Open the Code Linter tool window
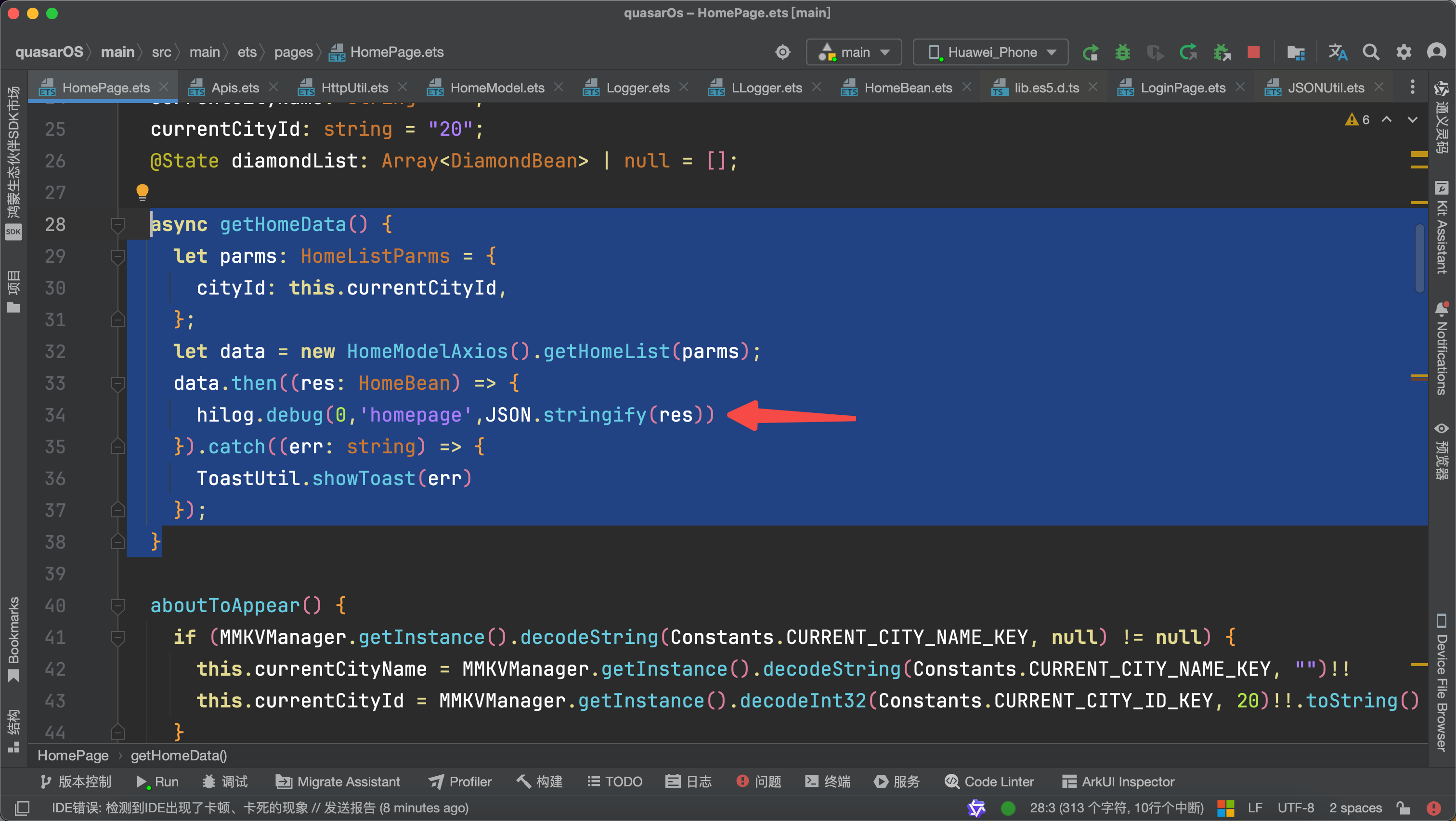The image size is (1456, 821). [989, 782]
